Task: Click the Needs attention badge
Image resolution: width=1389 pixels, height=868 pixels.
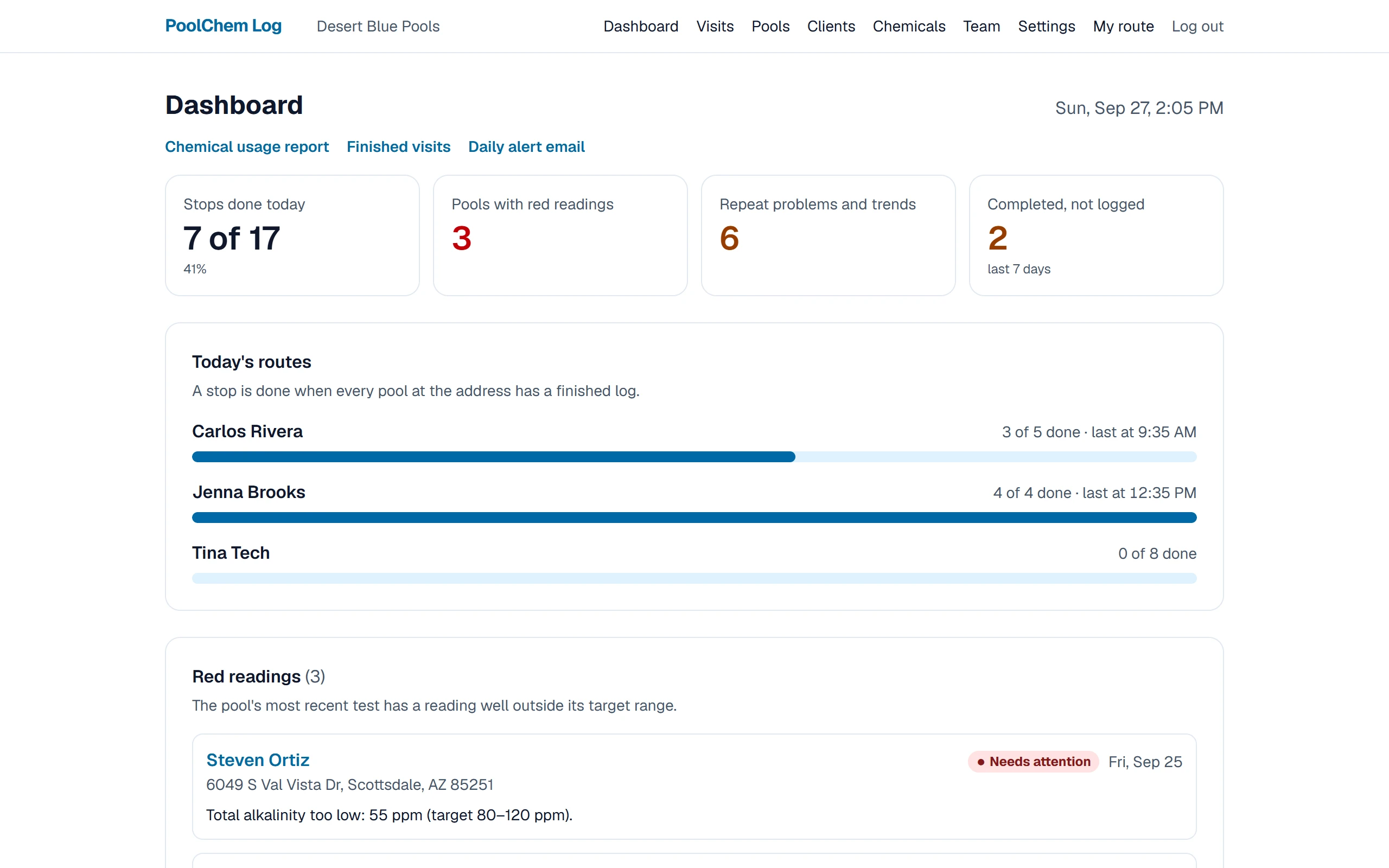Action: (1033, 762)
